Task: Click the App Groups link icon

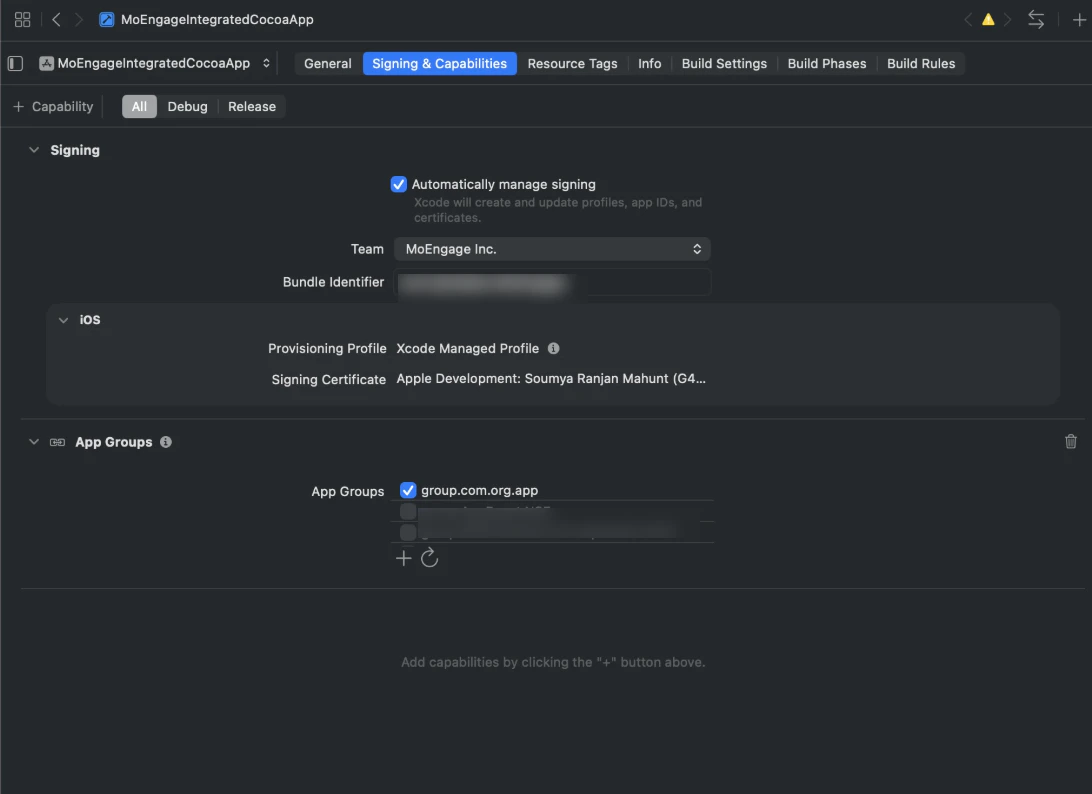Action: 57,442
